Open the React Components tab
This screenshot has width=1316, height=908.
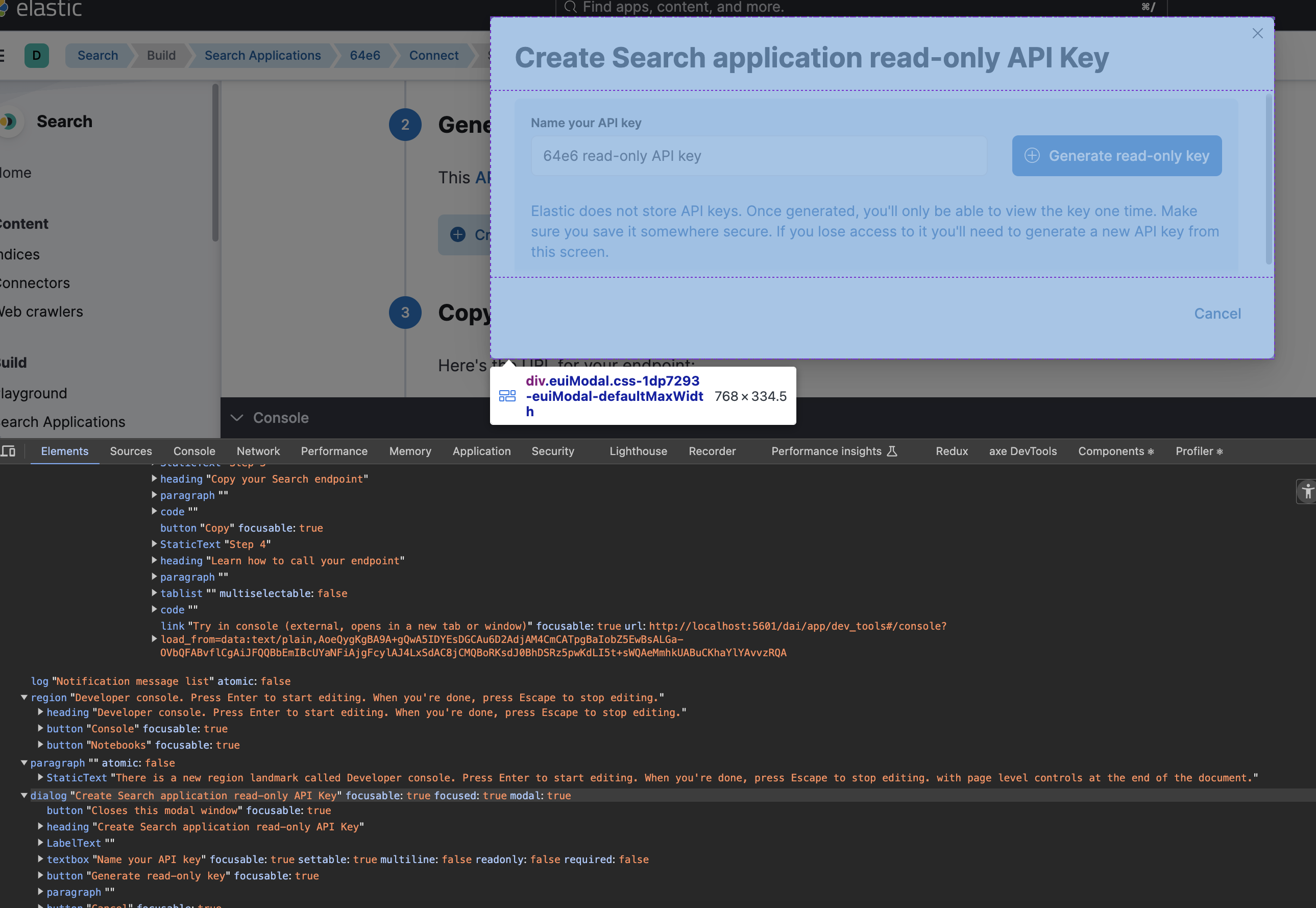tap(1116, 451)
